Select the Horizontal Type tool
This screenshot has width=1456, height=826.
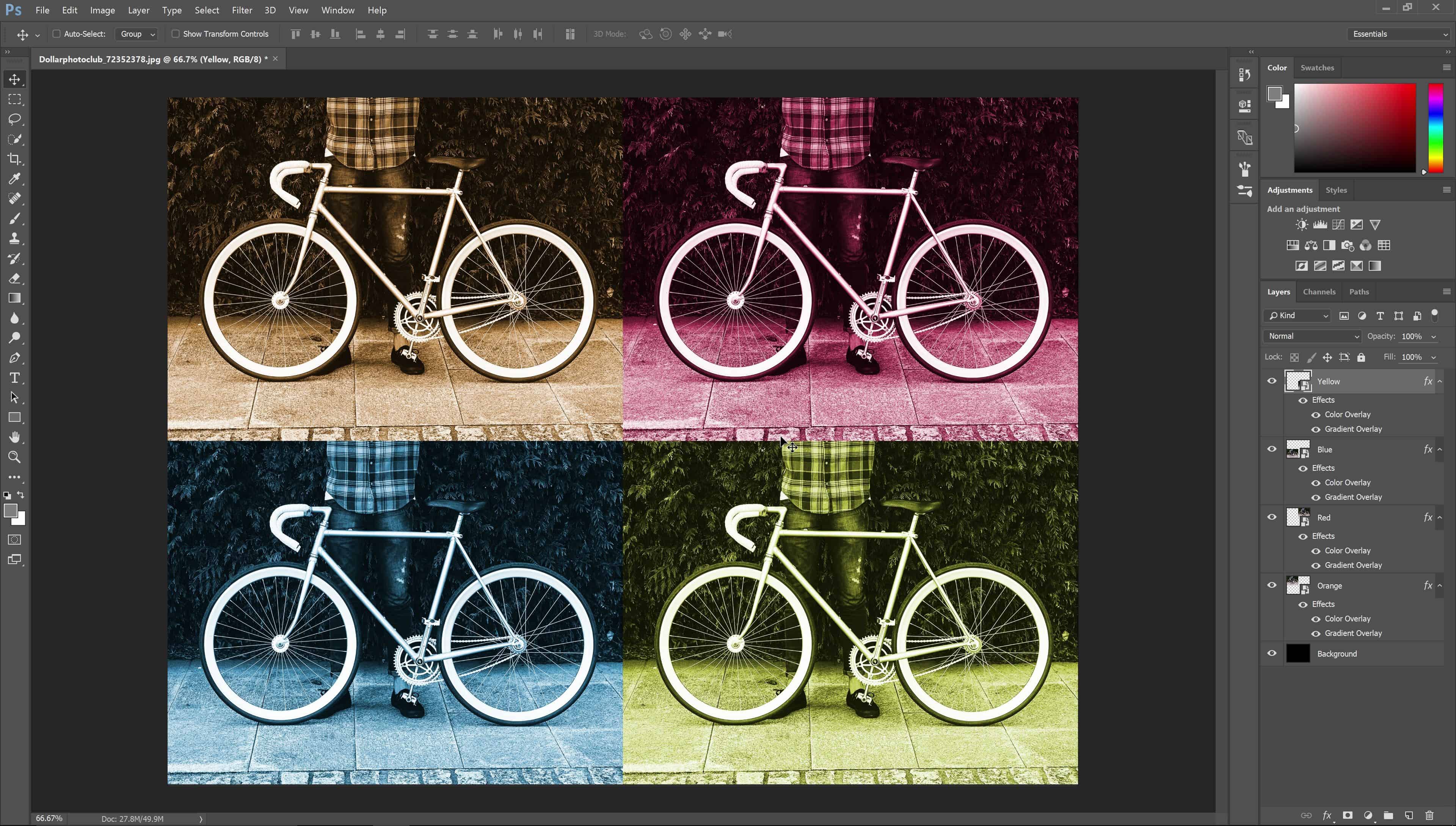[x=15, y=378]
